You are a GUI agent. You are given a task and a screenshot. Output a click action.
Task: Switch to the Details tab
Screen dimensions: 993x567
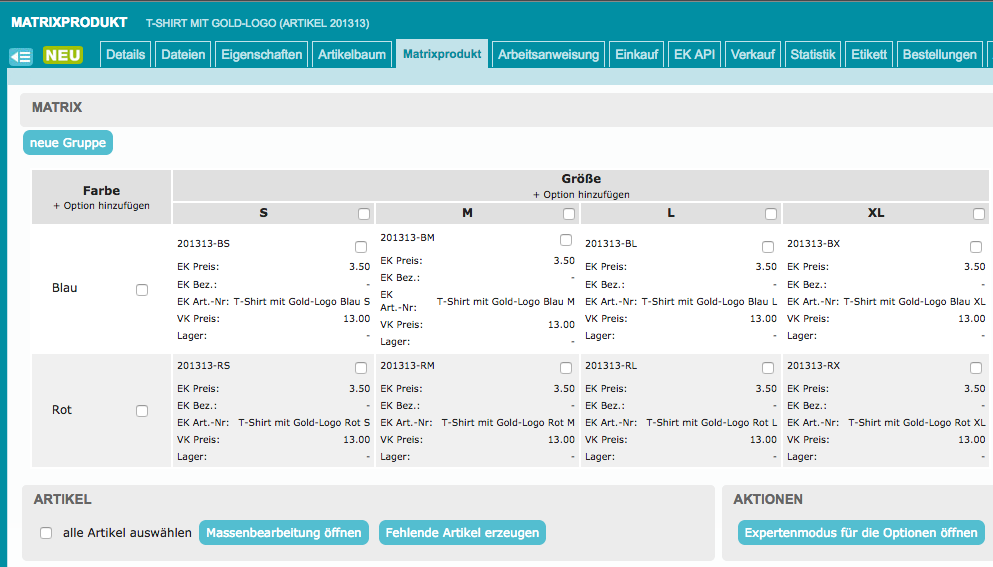[126, 55]
